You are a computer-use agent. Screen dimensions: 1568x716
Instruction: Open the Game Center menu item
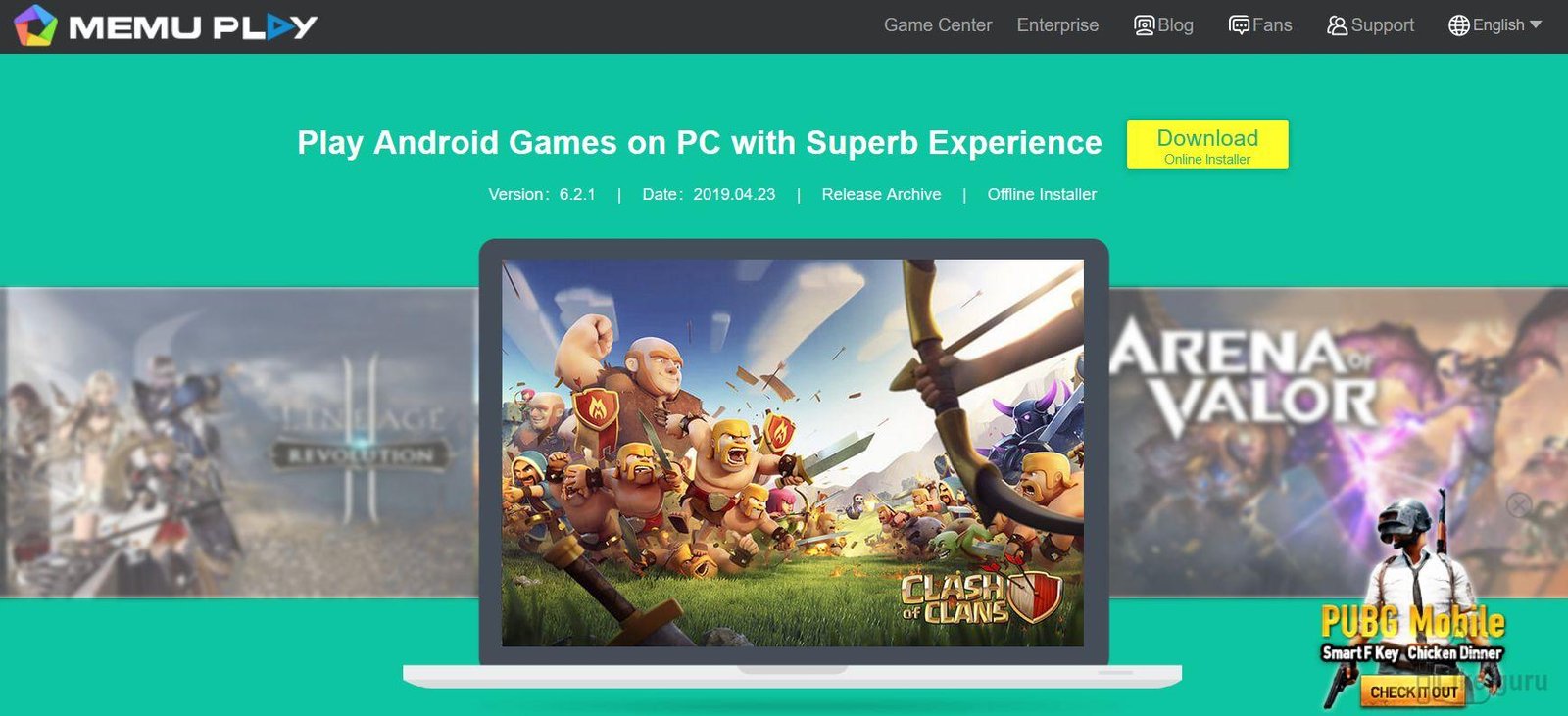938,25
